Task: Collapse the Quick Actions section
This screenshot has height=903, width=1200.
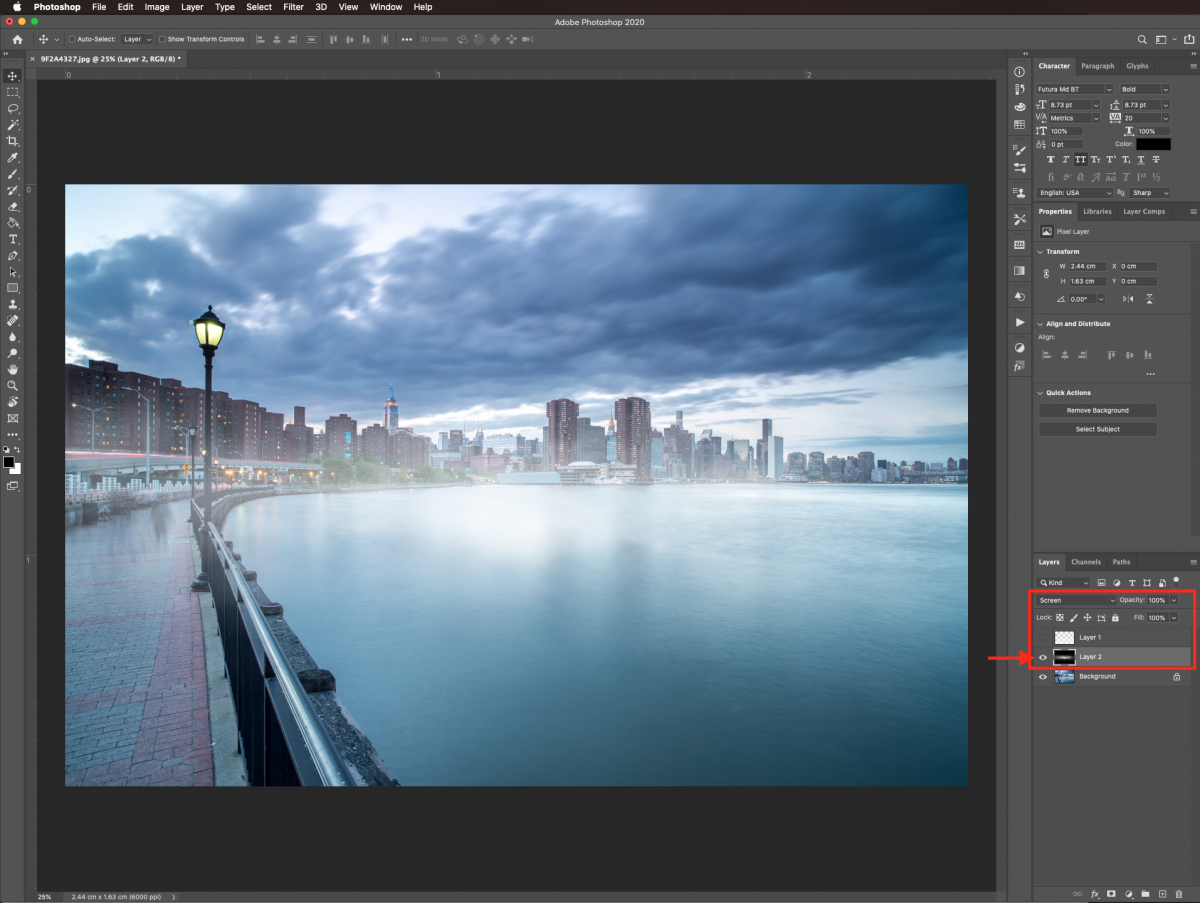Action: (x=1041, y=393)
